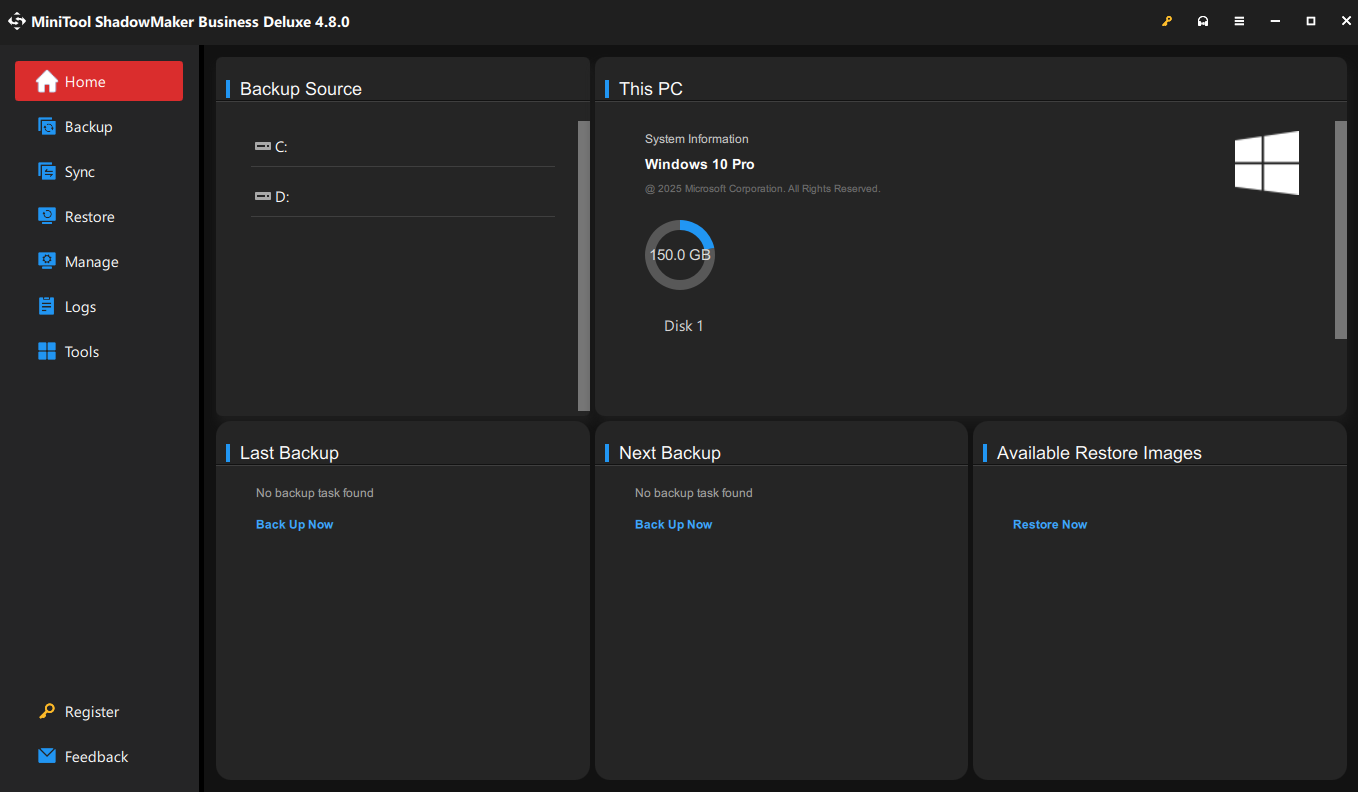
Task: Click the Disk 1 usage ring chart
Action: pyautogui.click(x=680, y=255)
